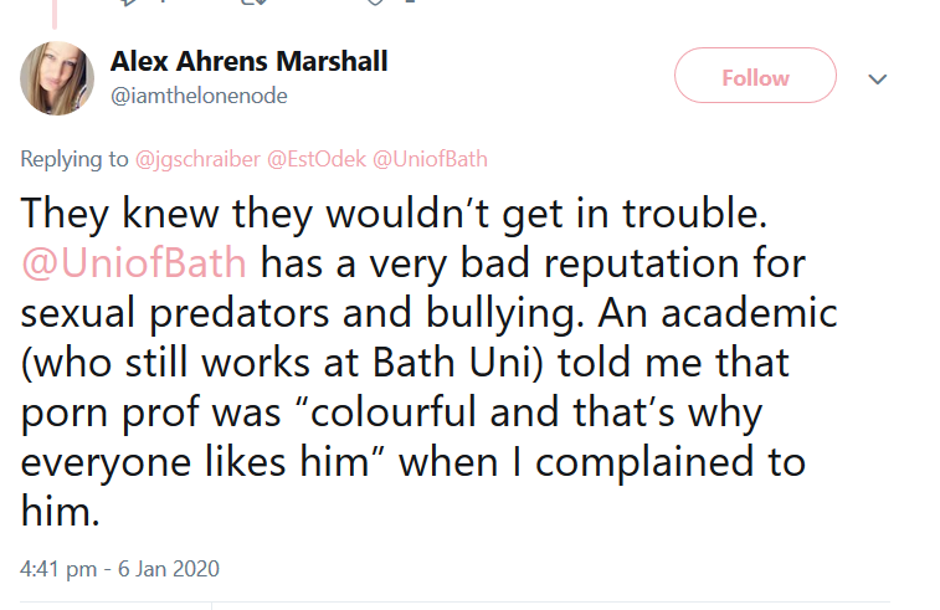
Task: Follow Alex Ahrens Marshall
Action: point(755,77)
